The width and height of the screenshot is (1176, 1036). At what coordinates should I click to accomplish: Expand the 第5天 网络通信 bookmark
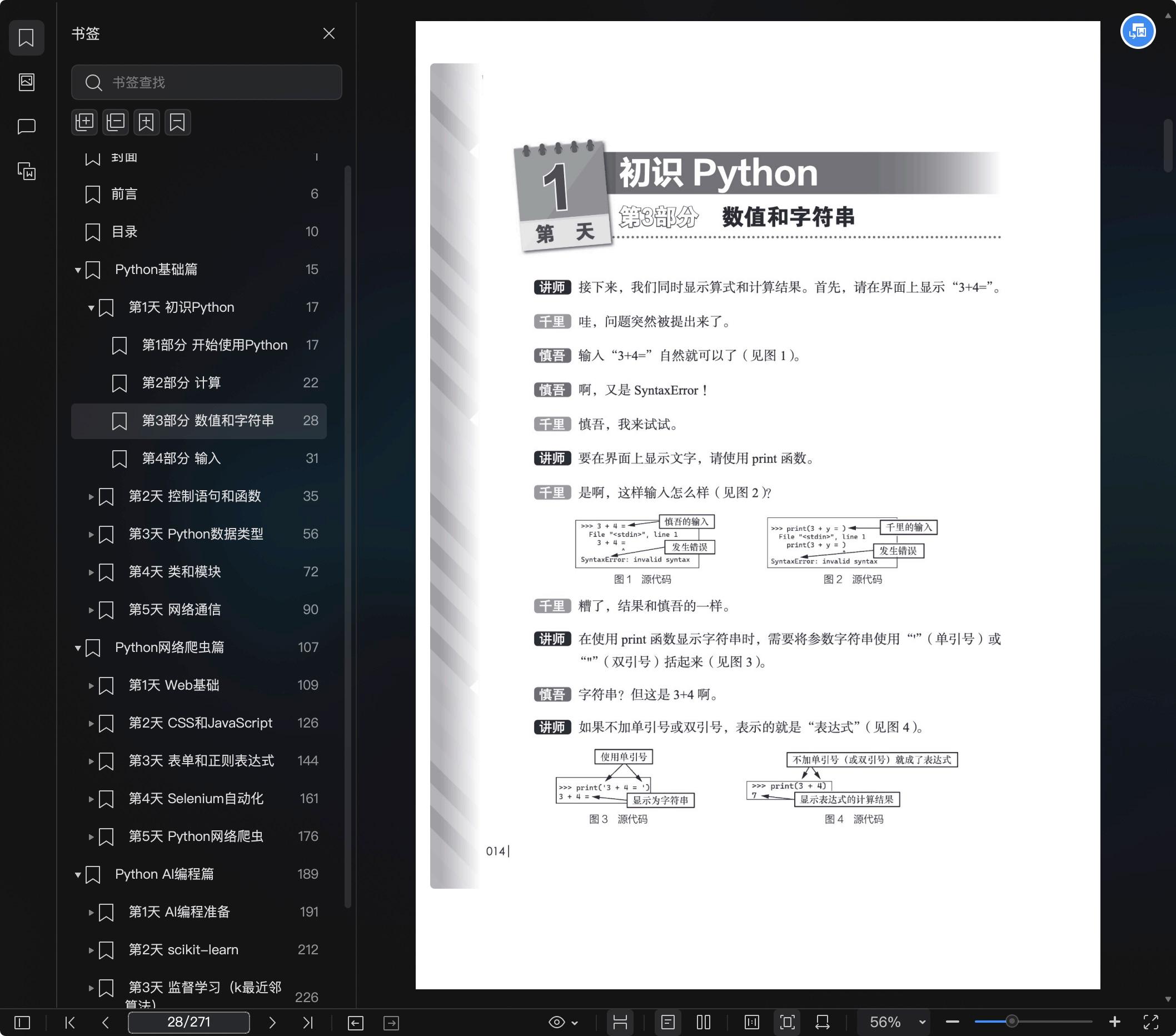[91, 610]
